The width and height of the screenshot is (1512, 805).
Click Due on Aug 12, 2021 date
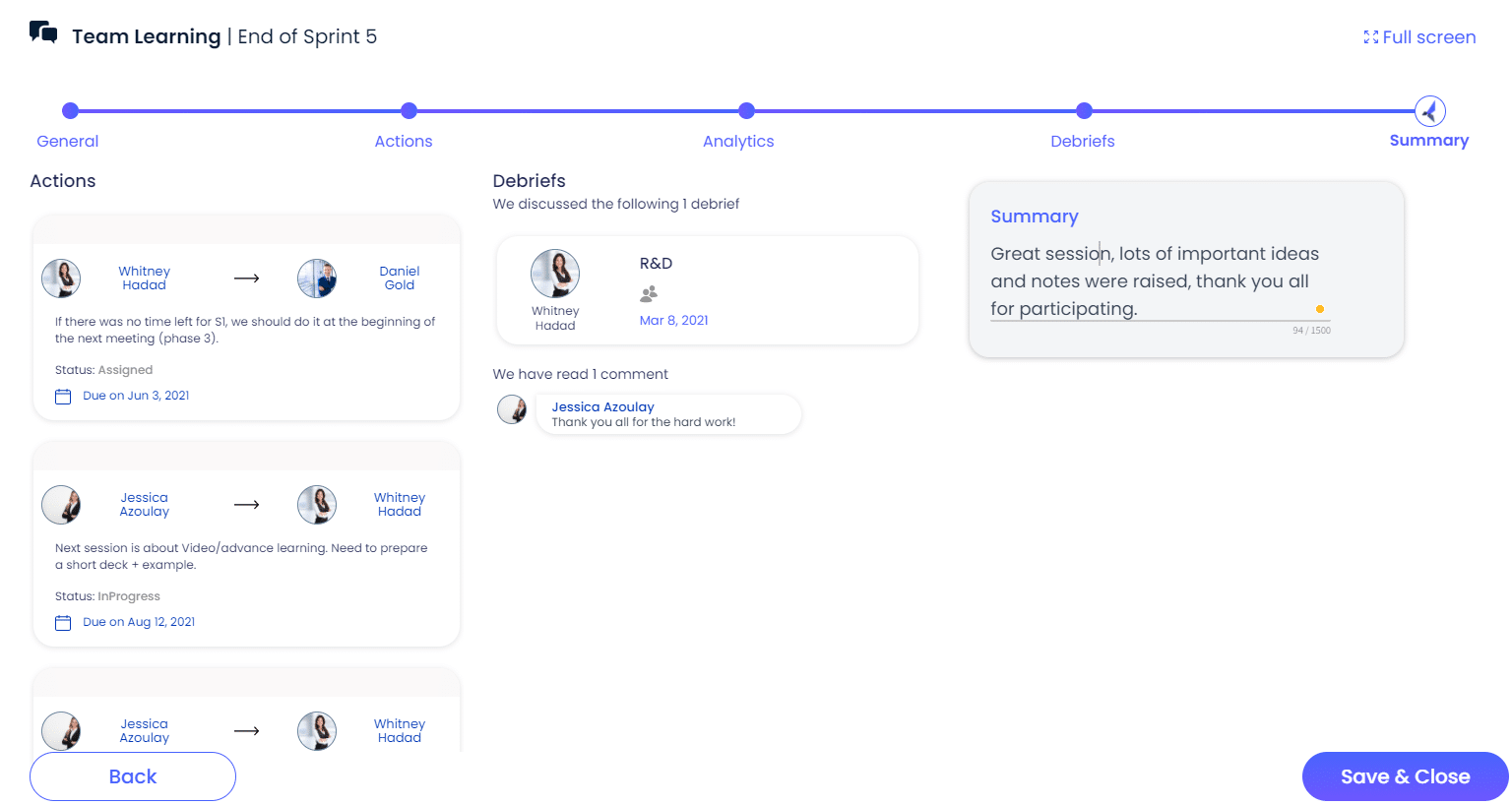[x=139, y=622]
